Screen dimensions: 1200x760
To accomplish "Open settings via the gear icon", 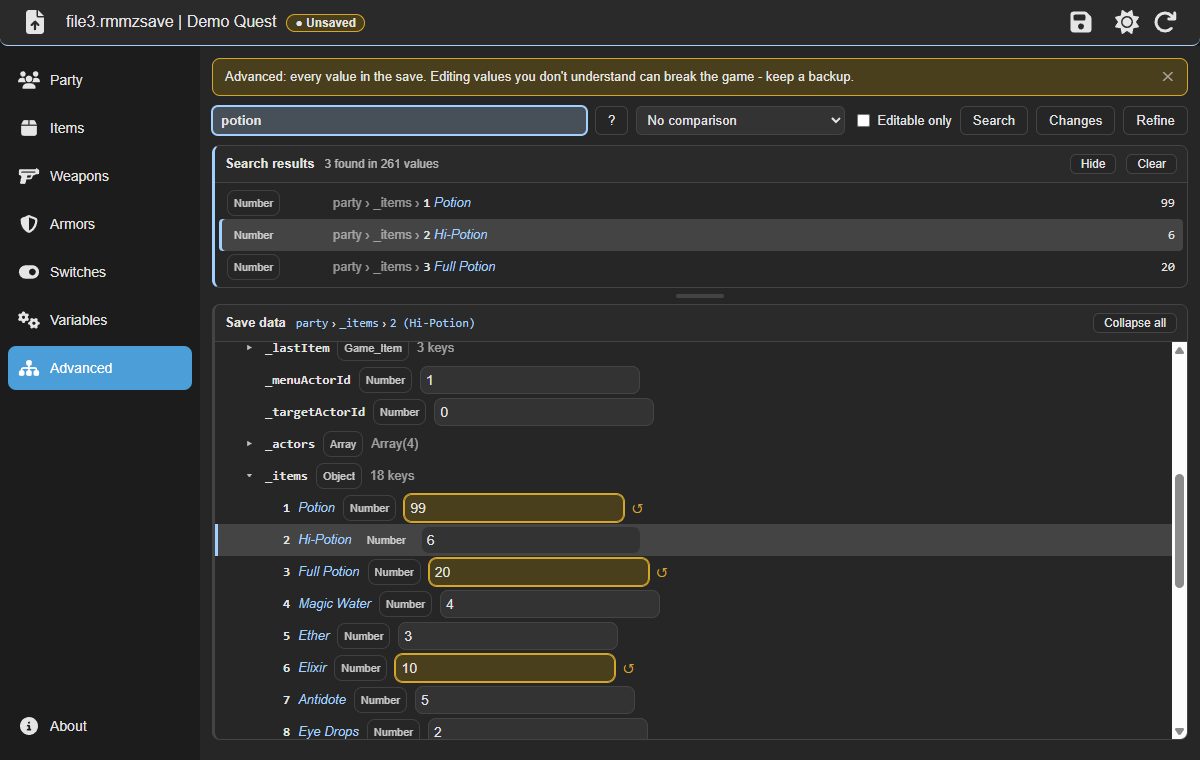I will (x=1127, y=22).
